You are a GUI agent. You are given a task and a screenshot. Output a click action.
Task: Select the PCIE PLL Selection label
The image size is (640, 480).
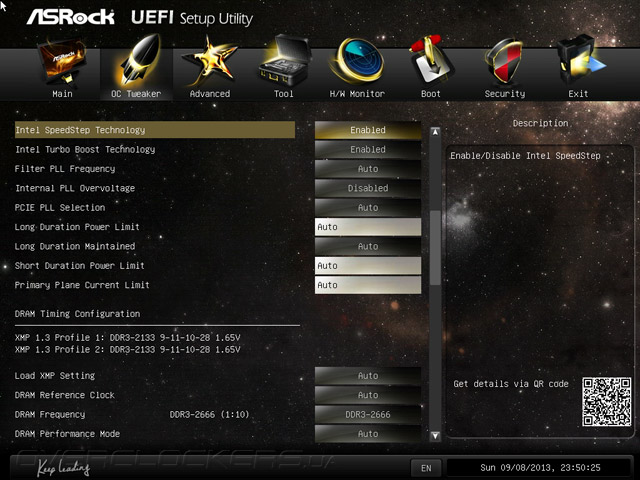point(60,208)
